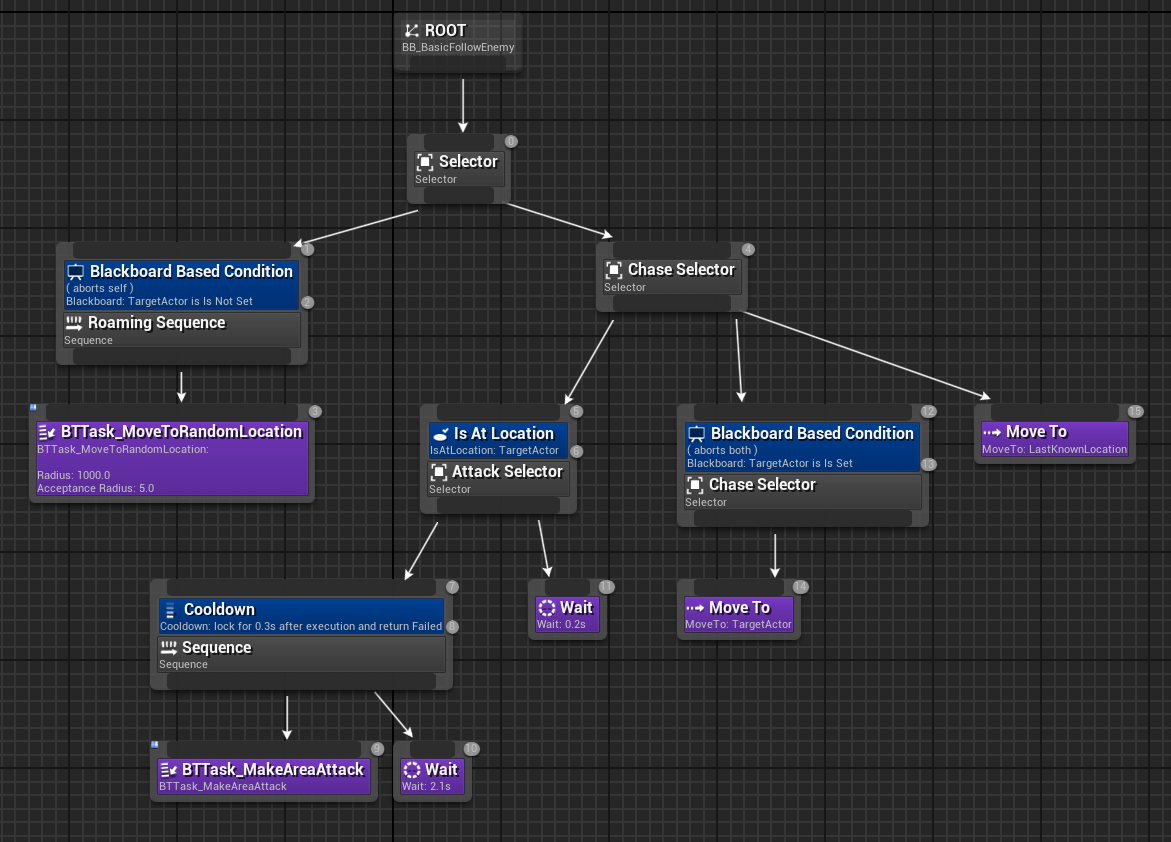This screenshot has width=1171, height=842.
Task: Select the Move To TargetActor task
Action: point(739,615)
